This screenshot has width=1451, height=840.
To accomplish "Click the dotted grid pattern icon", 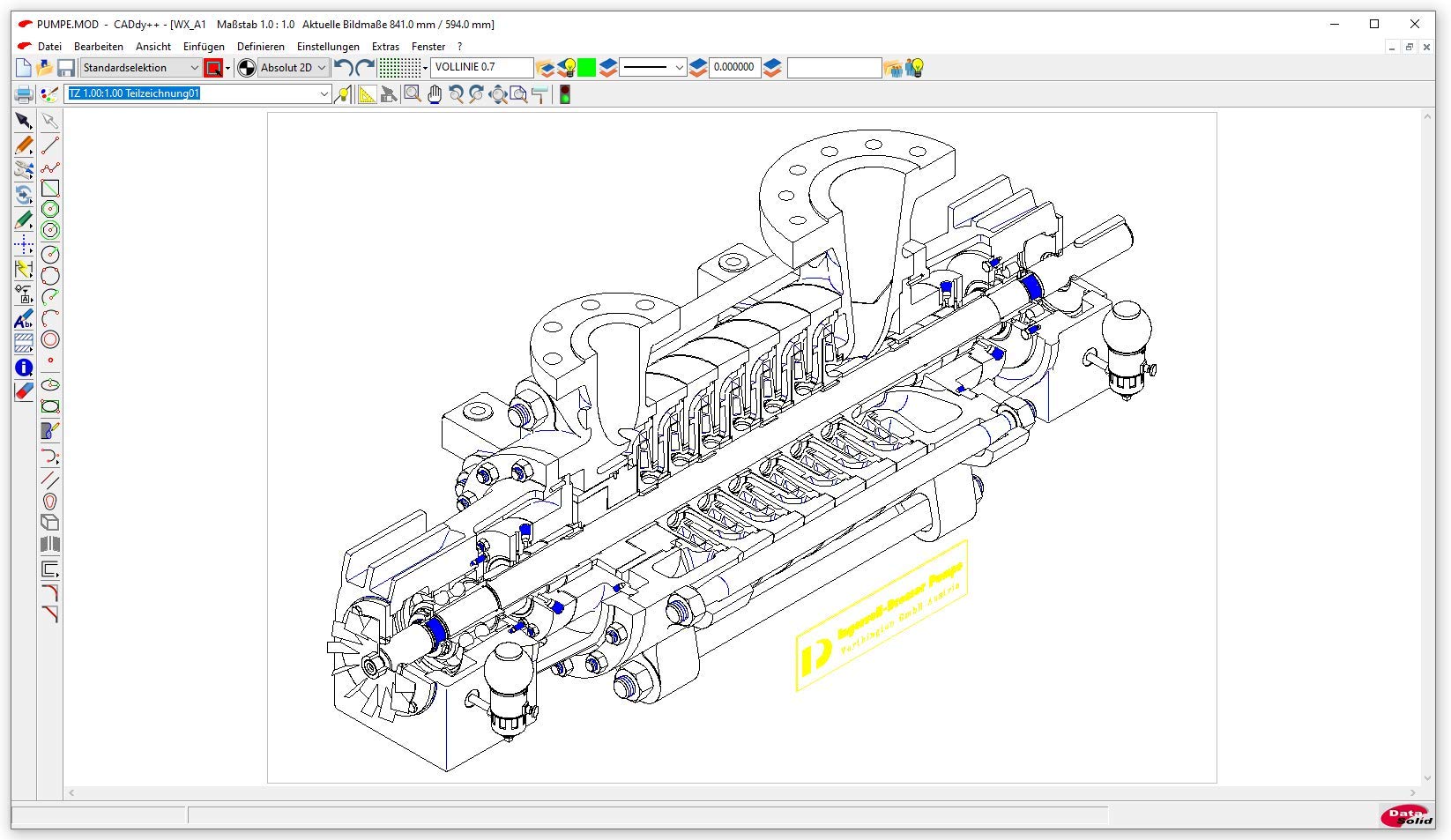I will tap(399, 68).
